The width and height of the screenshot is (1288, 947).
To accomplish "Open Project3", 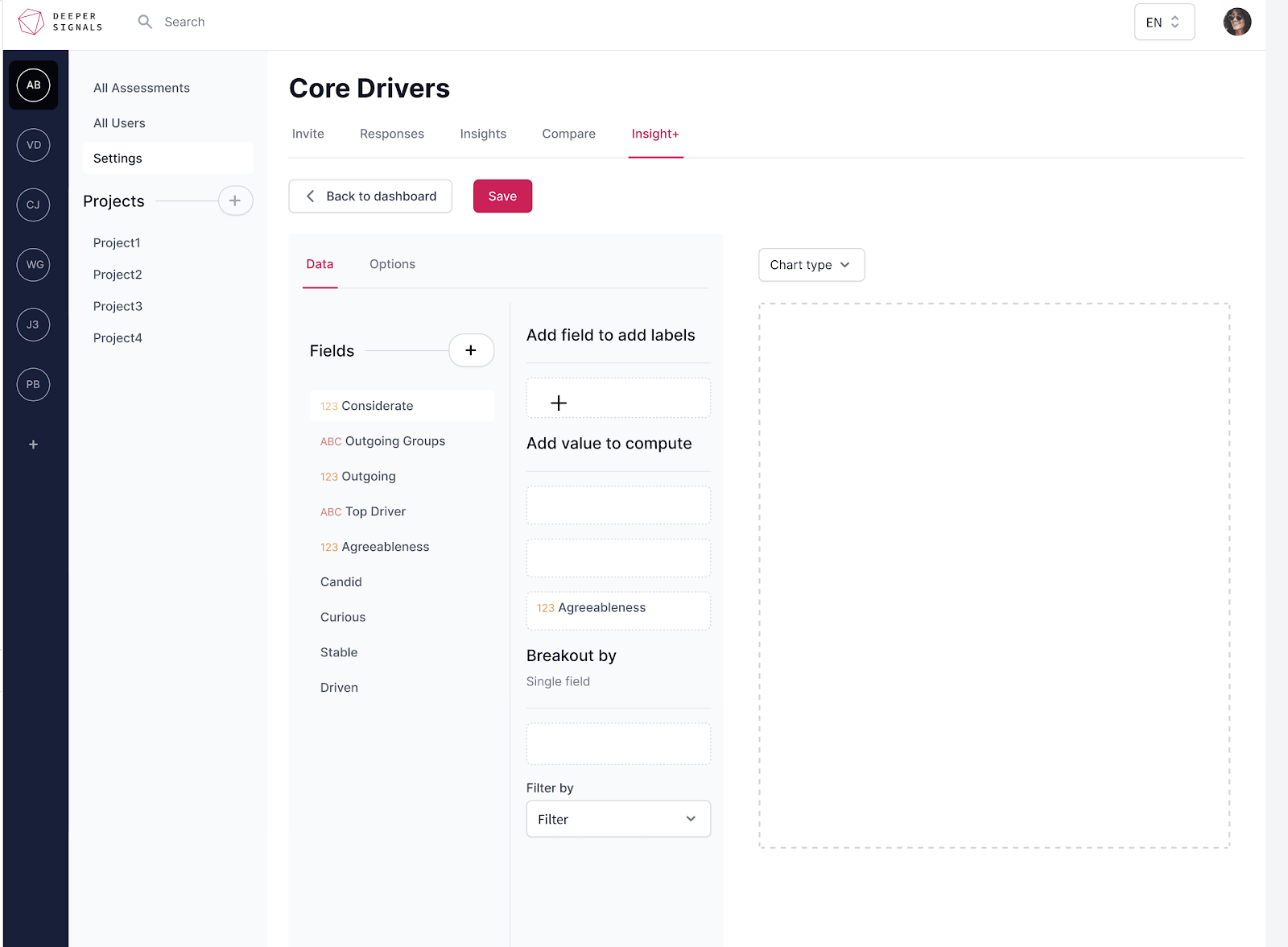I will pos(118,306).
